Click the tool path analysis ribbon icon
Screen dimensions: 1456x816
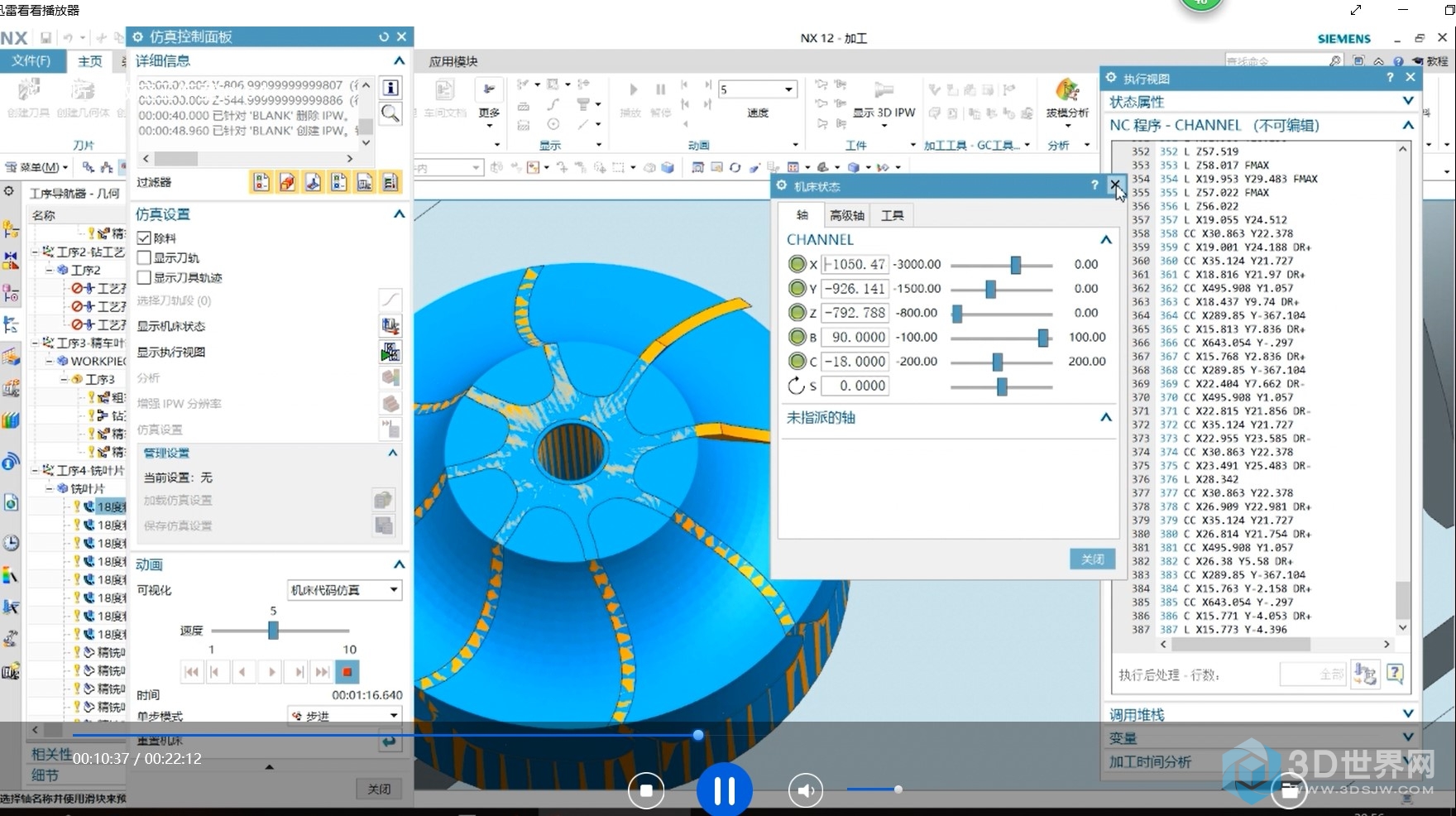pos(1067,89)
